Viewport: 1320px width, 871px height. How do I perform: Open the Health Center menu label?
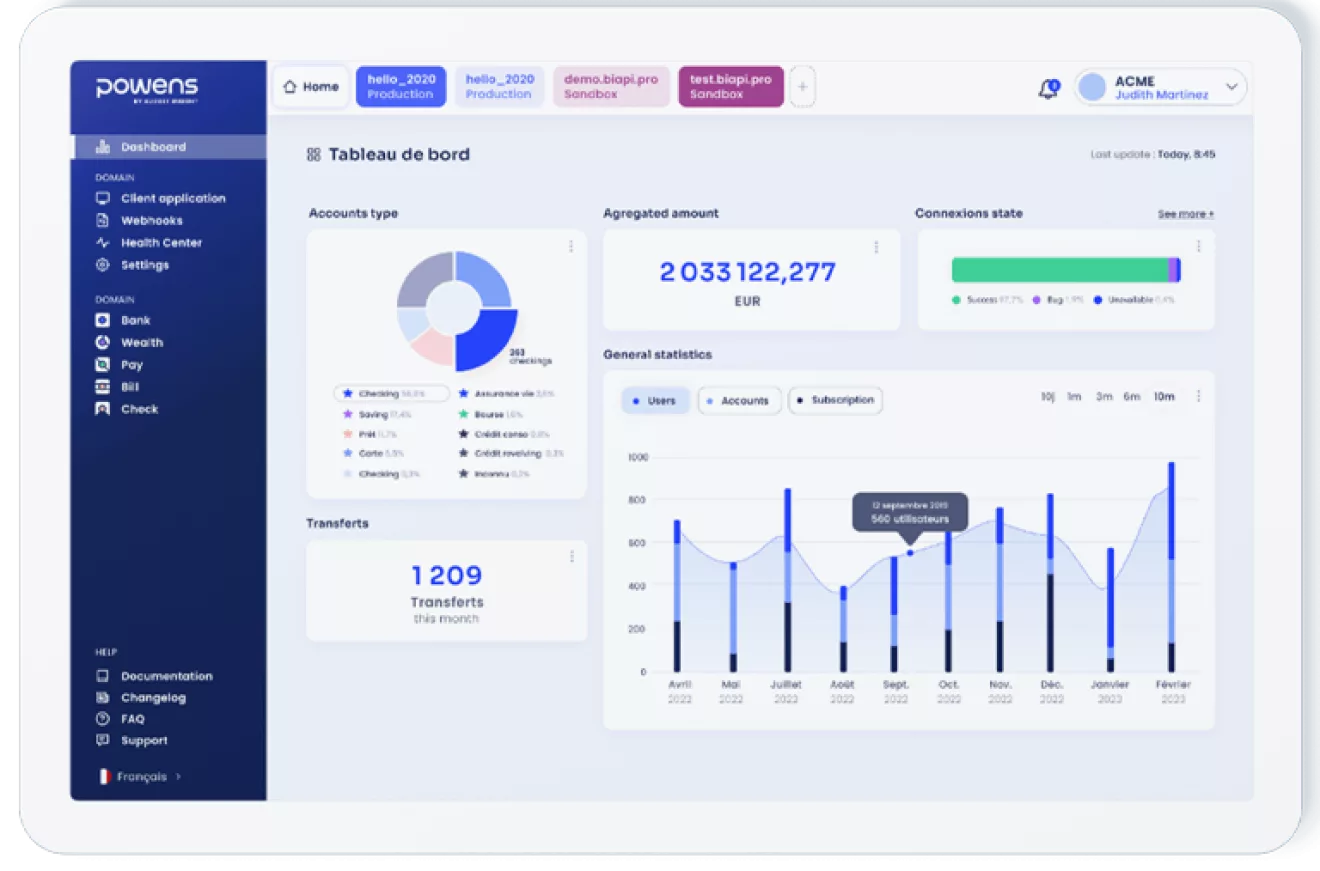pyautogui.click(x=162, y=243)
